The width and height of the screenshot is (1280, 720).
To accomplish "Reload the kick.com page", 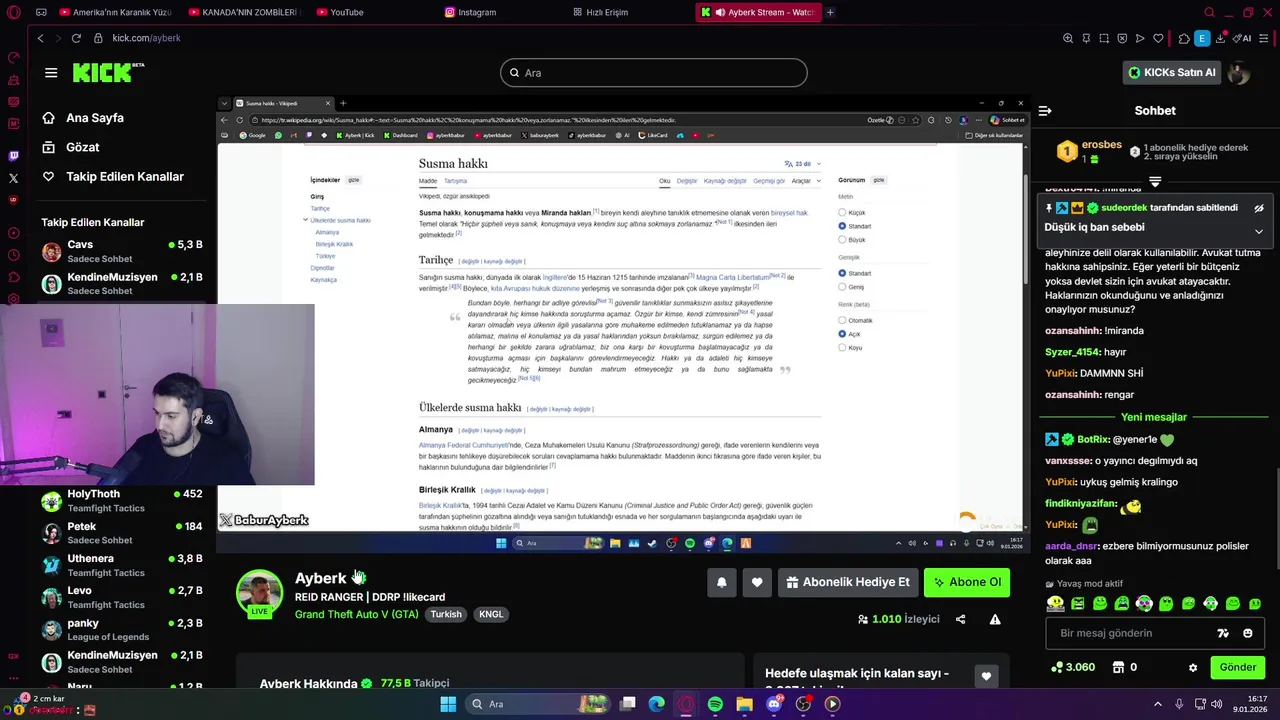I will (x=76, y=38).
